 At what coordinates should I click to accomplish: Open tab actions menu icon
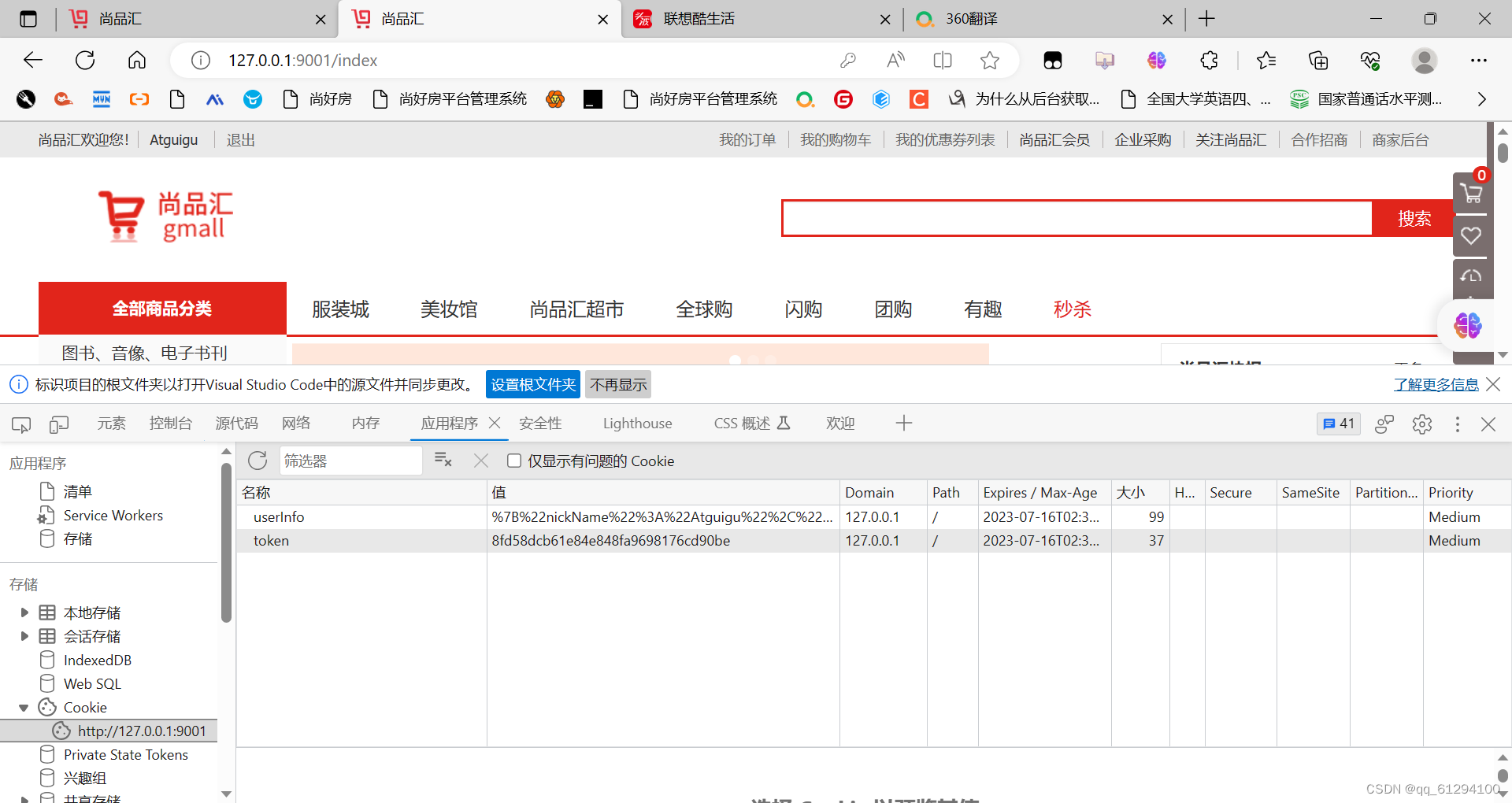coord(28,19)
